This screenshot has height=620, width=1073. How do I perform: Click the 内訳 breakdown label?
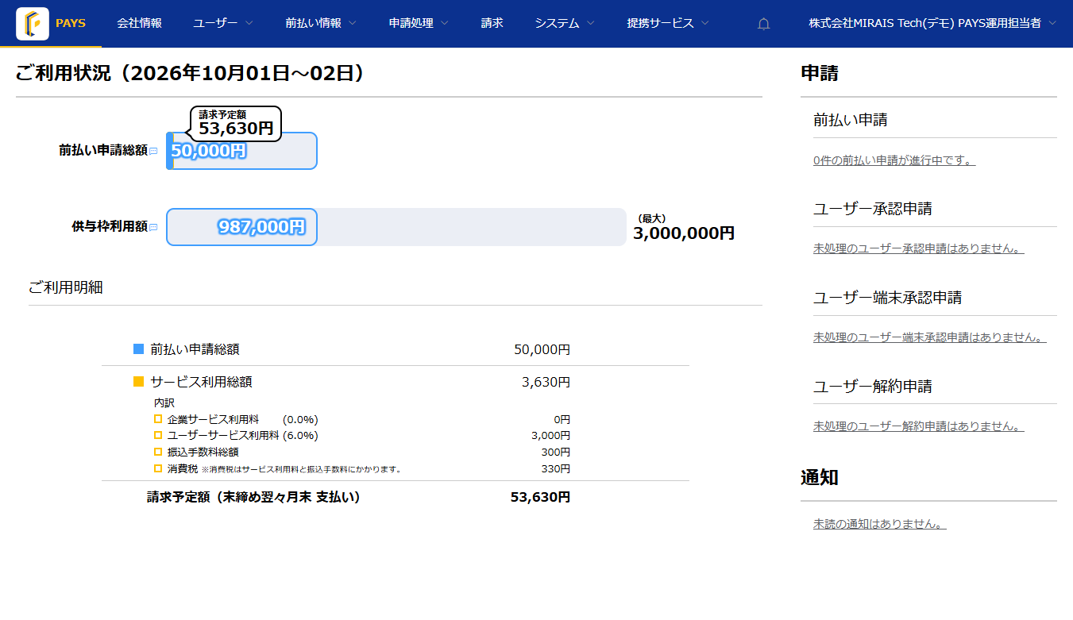click(164, 403)
